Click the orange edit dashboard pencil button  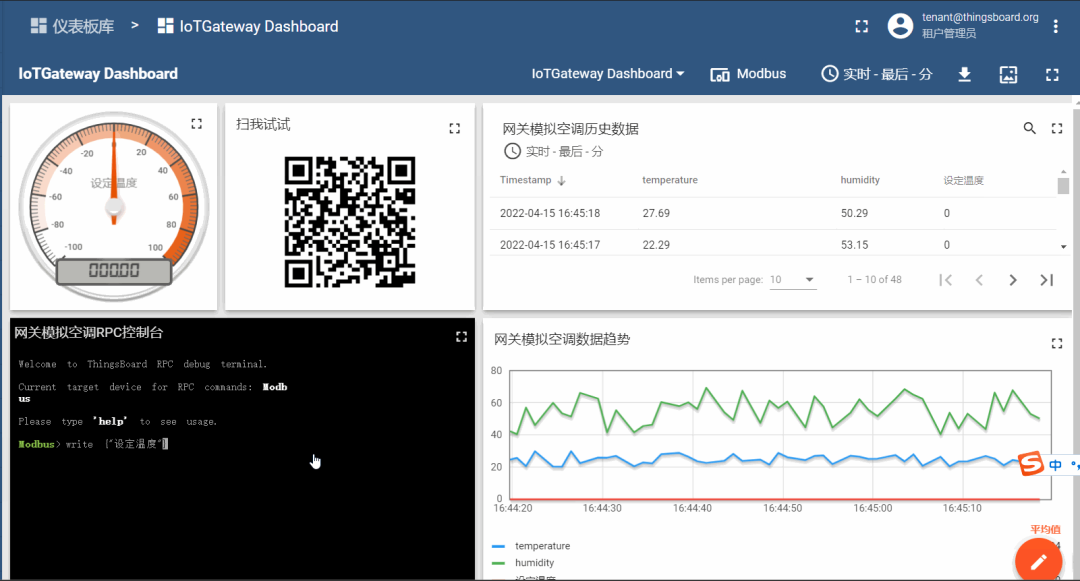pos(1038,561)
